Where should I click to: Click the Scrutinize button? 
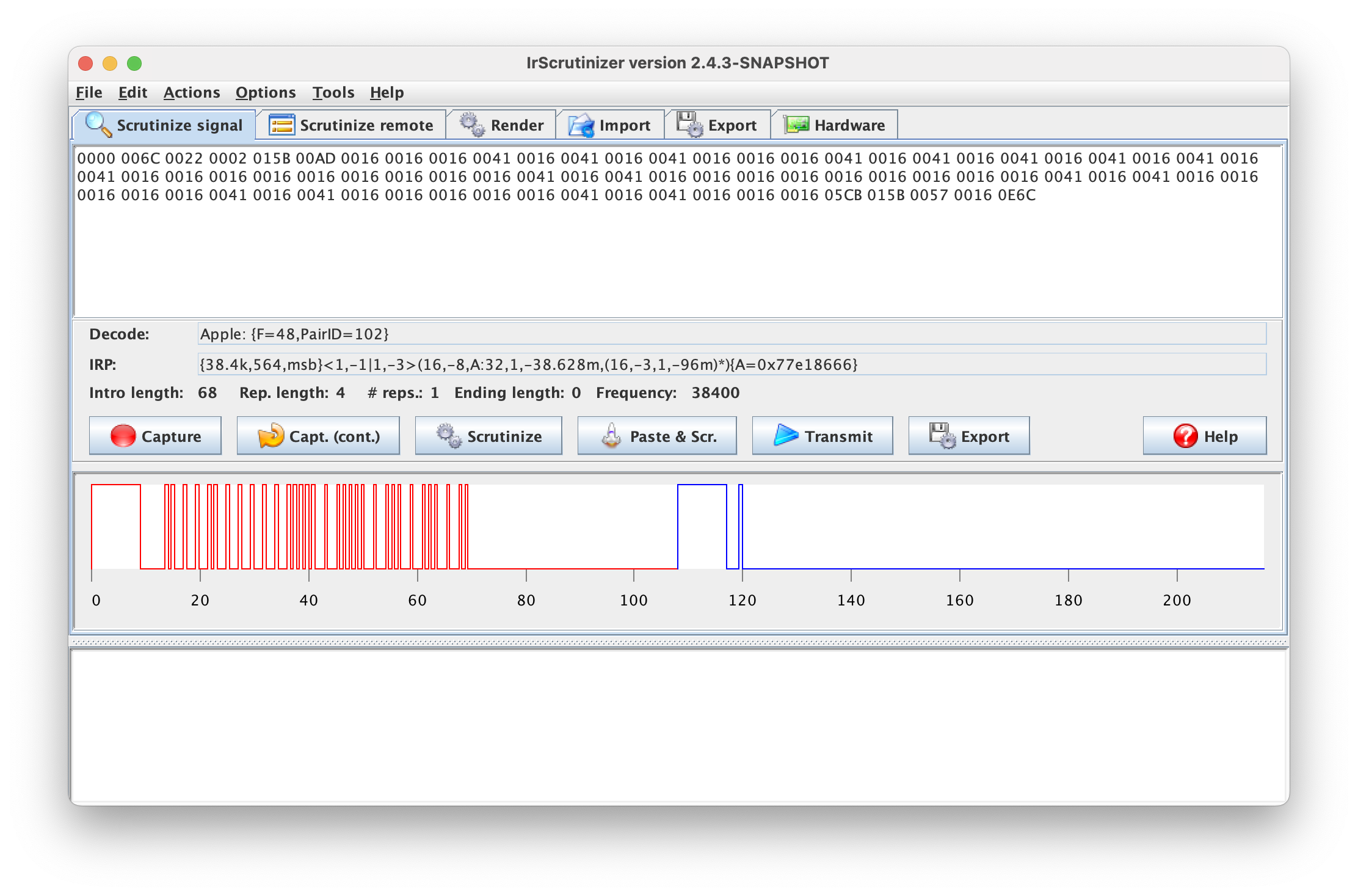pos(488,436)
